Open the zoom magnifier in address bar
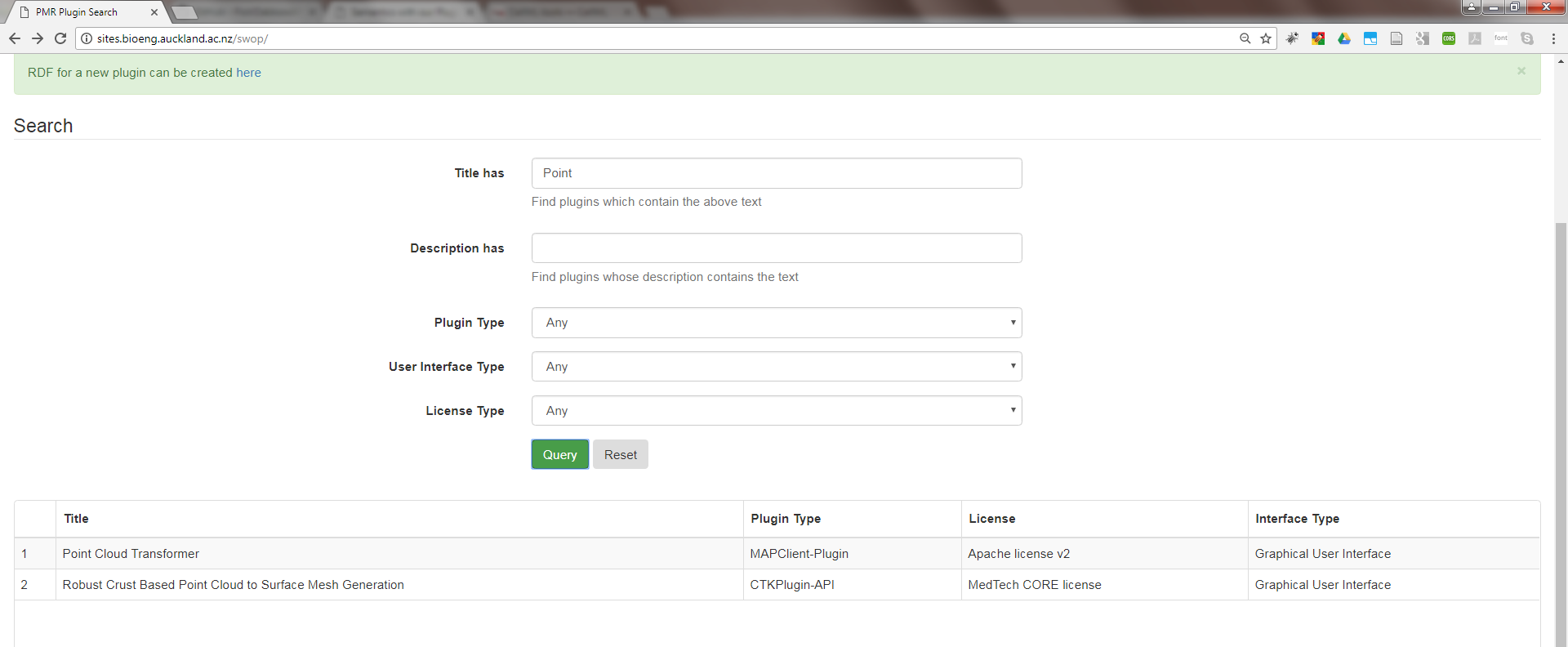Screen dimensions: 1568x647 click(1245, 38)
